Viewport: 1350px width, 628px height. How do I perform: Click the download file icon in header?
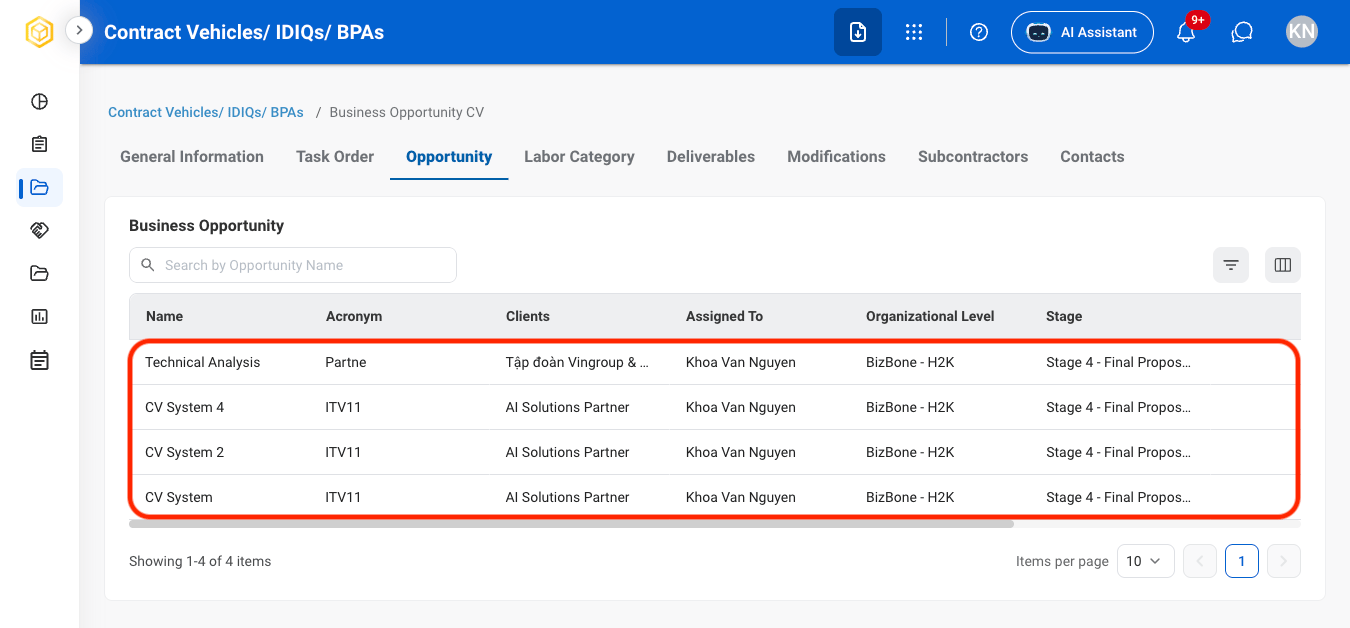[x=858, y=32]
